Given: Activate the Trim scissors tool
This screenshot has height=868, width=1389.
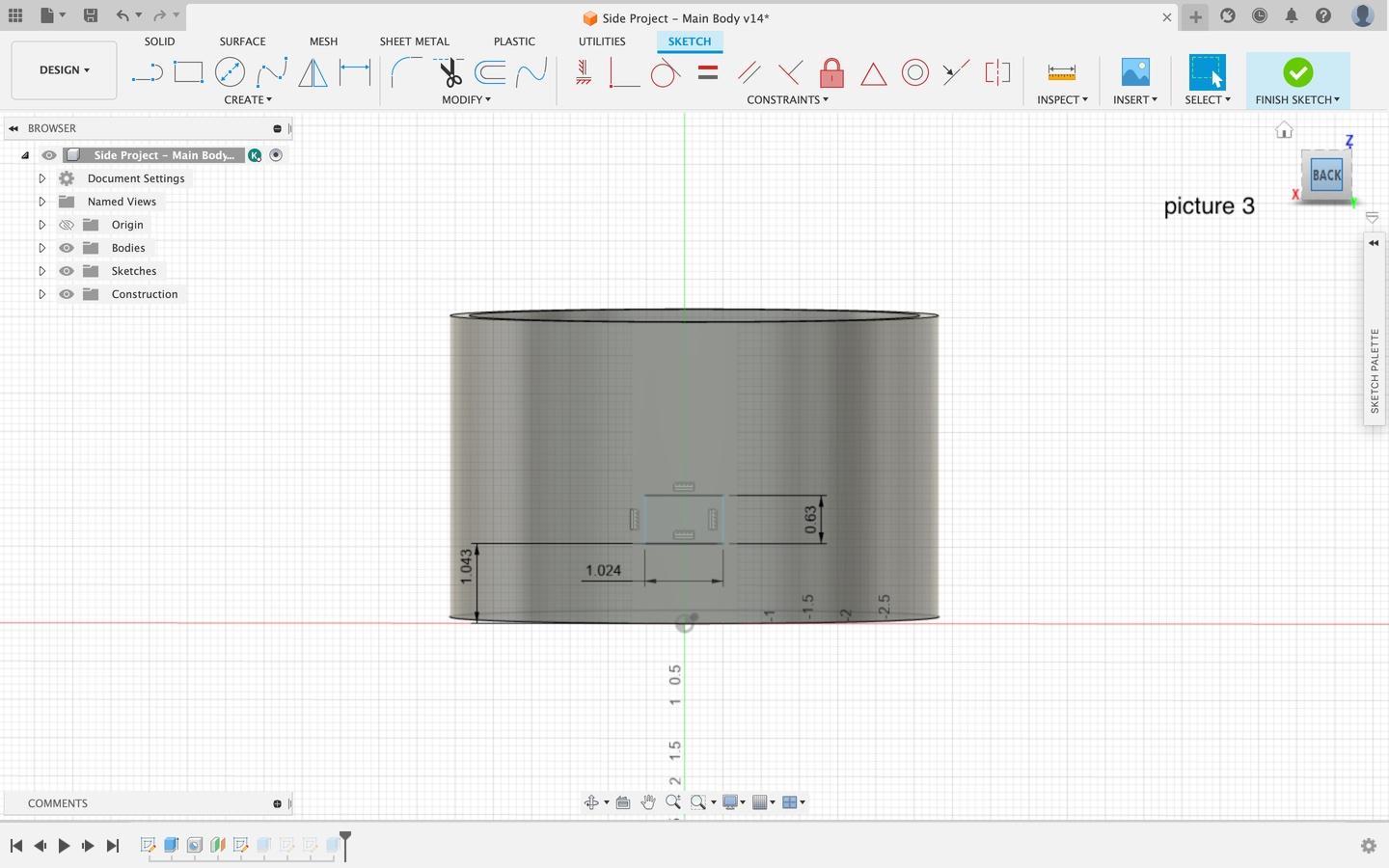Looking at the screenshot, I should pos(449,72).
